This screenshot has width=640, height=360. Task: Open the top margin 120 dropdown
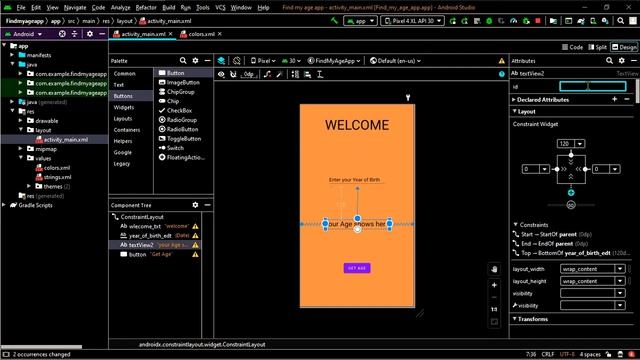coord(580,144)
